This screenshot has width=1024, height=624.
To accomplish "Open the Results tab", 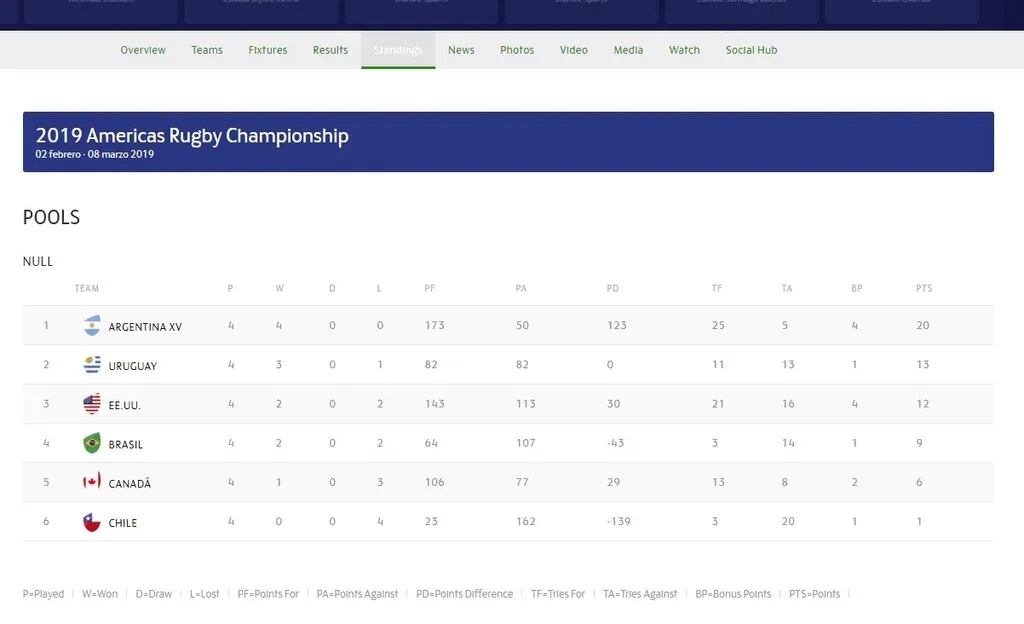I will click(330, 50).
